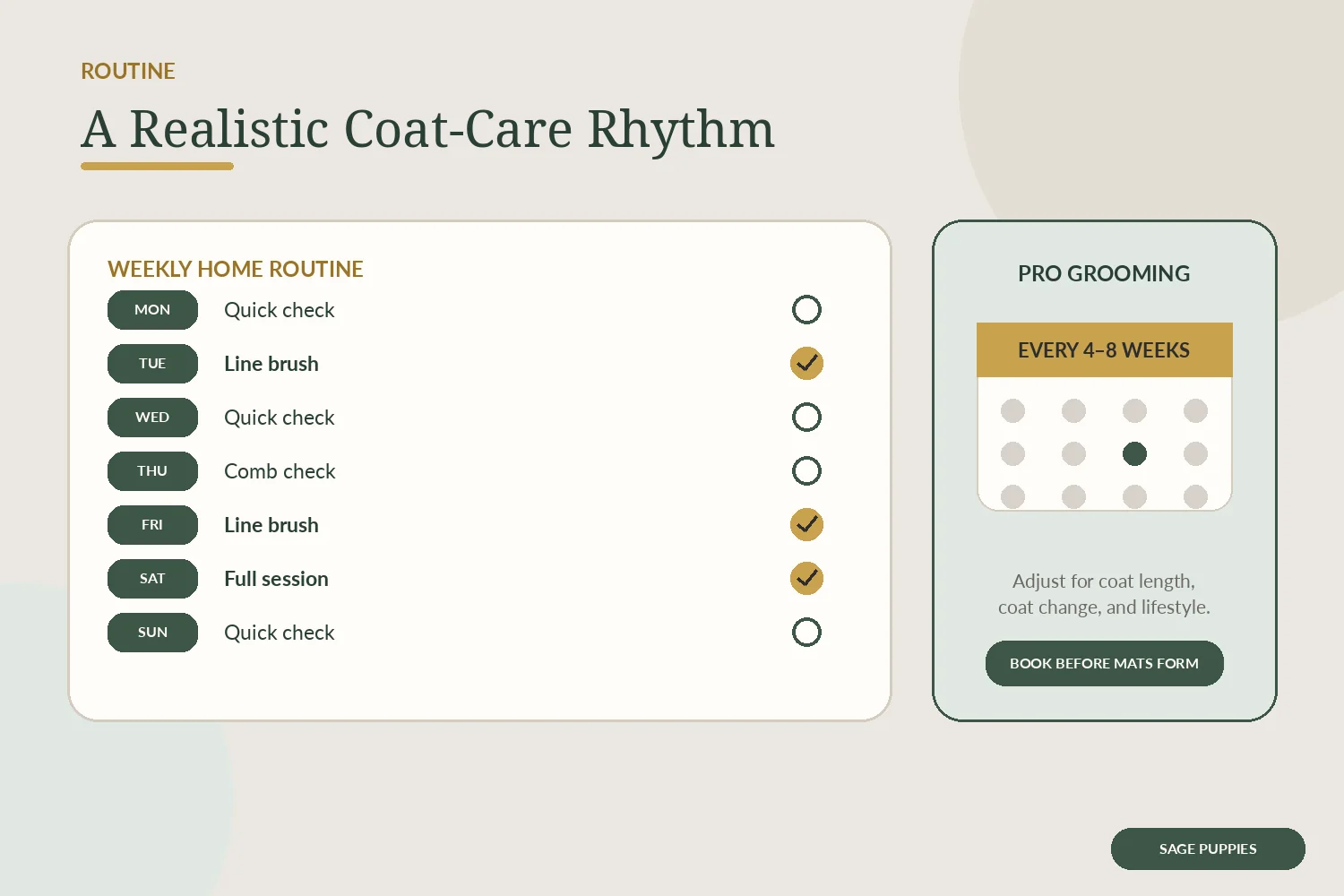Toggle Friday's Line brush checkmark

pos(806,525)
